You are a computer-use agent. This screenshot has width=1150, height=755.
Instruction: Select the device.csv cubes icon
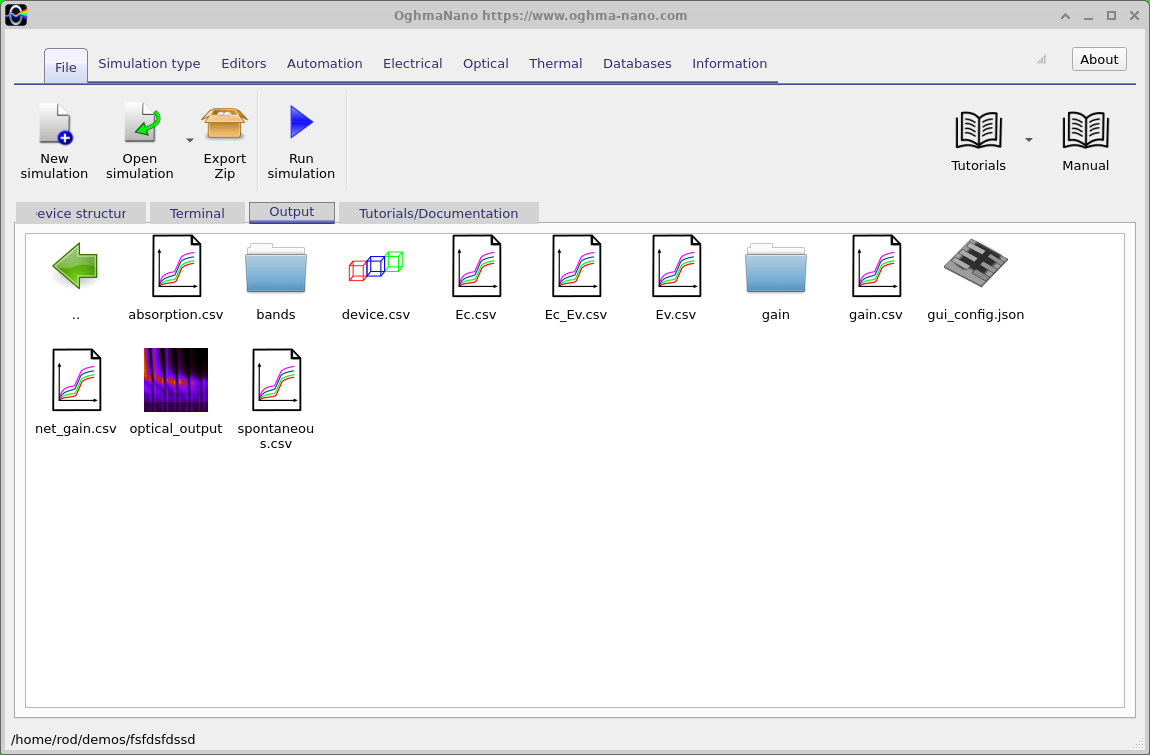pos(376,266)
